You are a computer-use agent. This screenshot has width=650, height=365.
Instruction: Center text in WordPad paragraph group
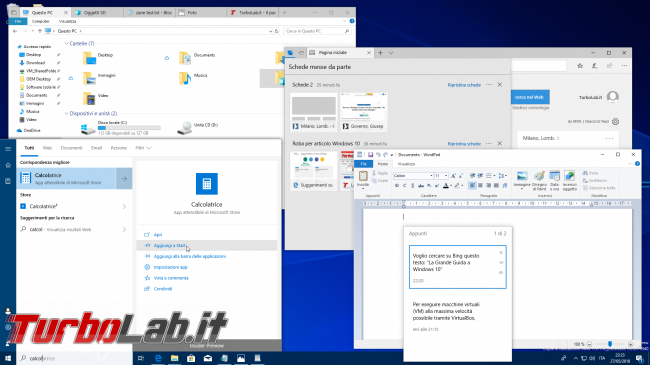pyautogui.click(x=480, y=185)
